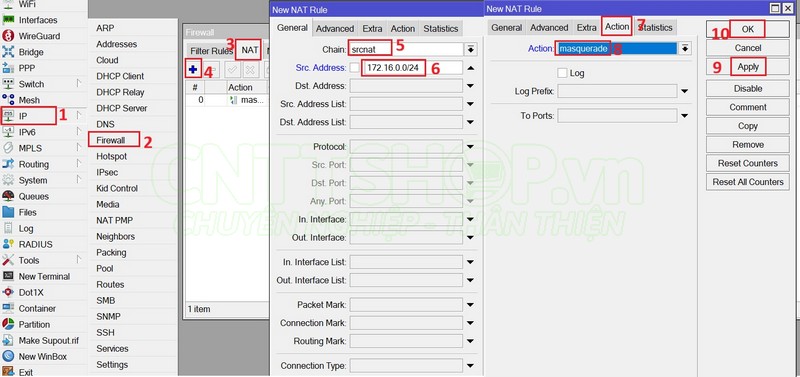Screen dimensions: 800x377
Task: Click the Apply button
Action: tap(747, 67)
